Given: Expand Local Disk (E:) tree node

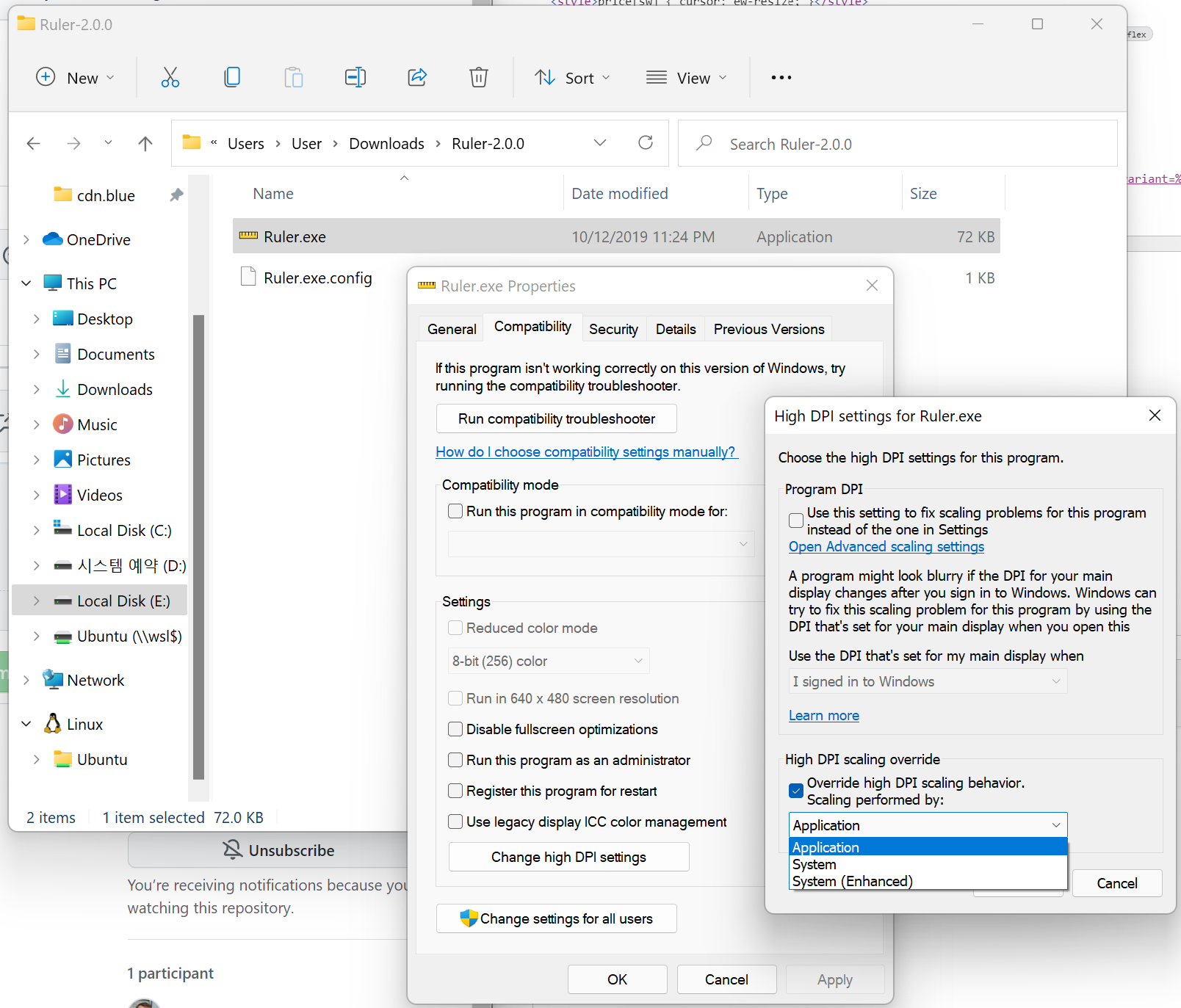Looking at the screenshot, I should click(x=37, y=601).
